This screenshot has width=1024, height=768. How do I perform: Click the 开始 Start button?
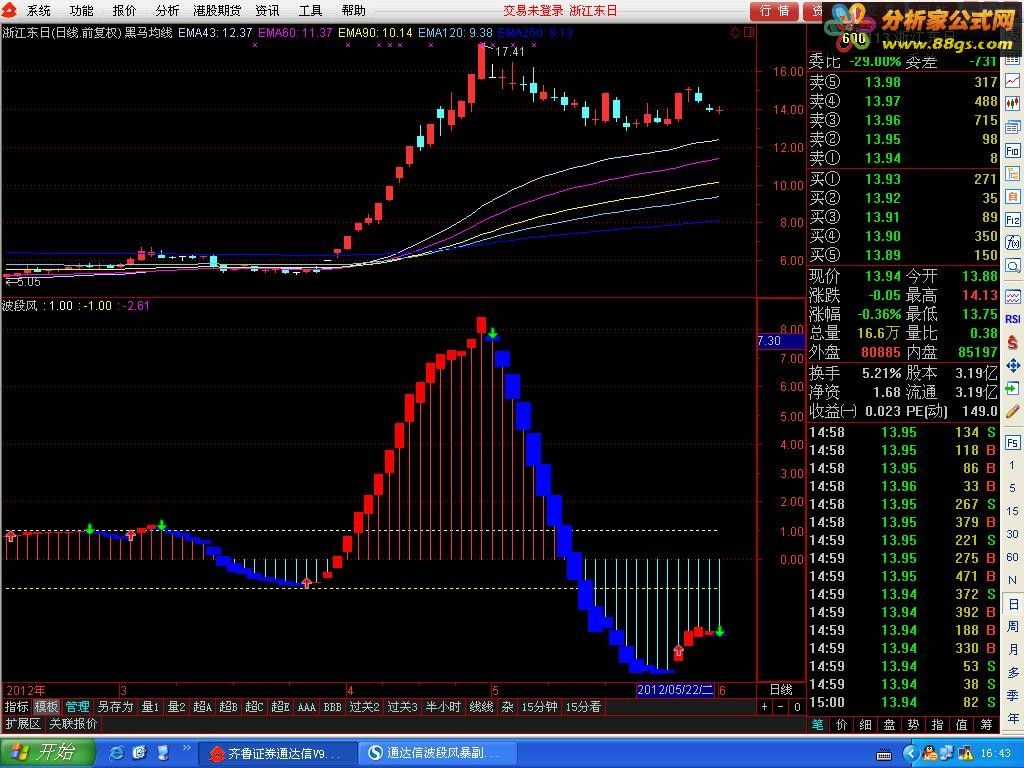46,752
